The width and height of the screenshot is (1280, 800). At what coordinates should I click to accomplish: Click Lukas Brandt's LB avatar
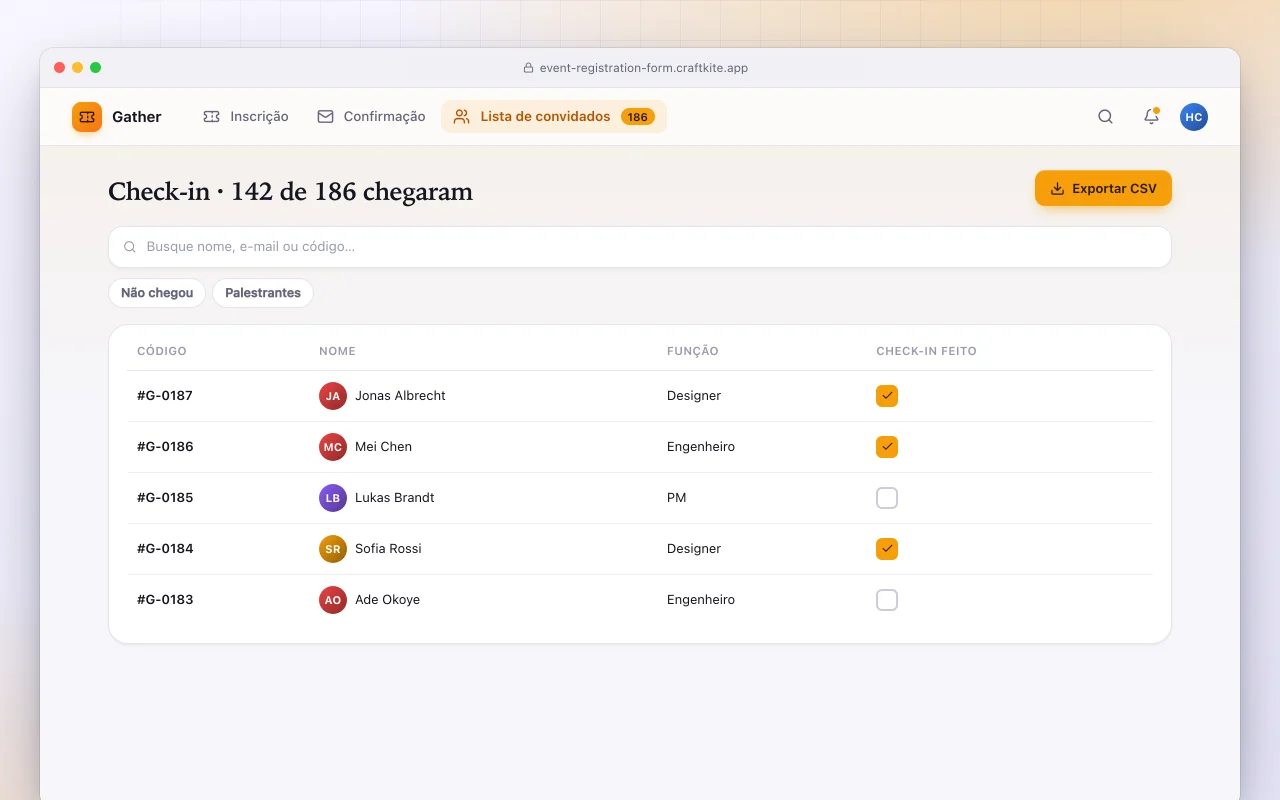pos(333,498)
